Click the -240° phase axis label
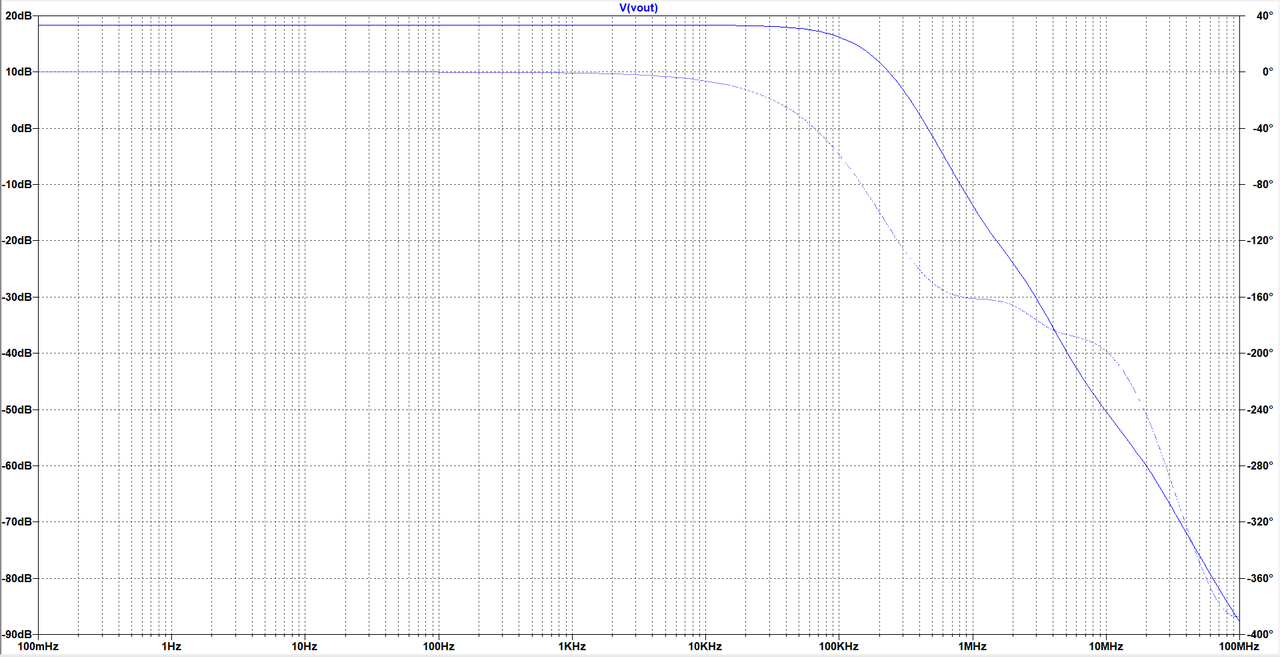Viewport: 1280px width, 657px height. click(1262, 410)
